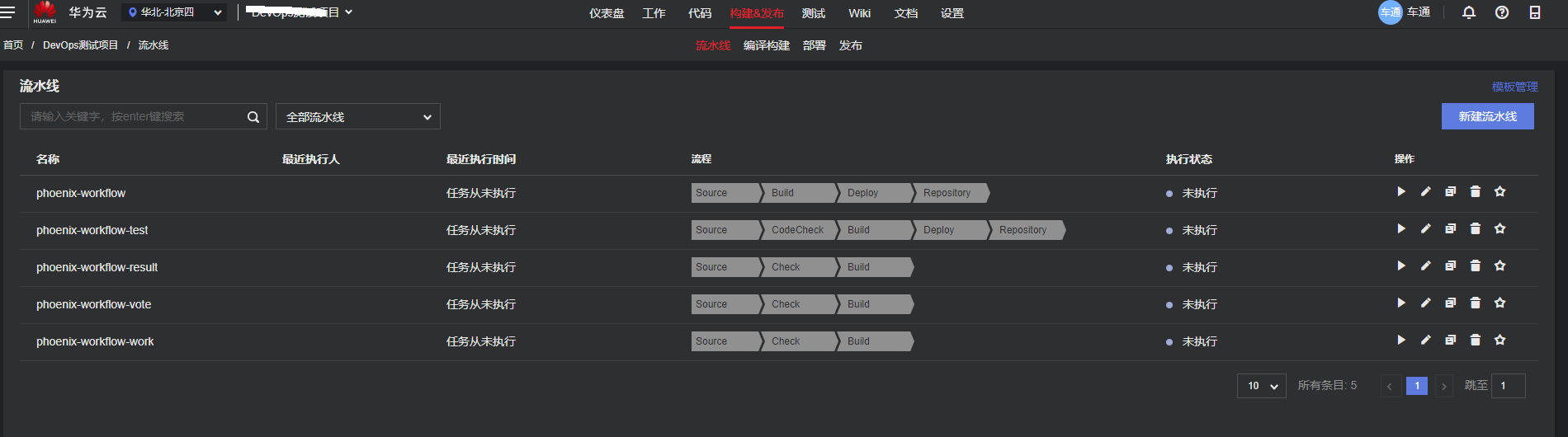This screenshot has height=437, width=1568.
Task: Open the 全部流水线 filter dropdown
Action: [358, 116]
